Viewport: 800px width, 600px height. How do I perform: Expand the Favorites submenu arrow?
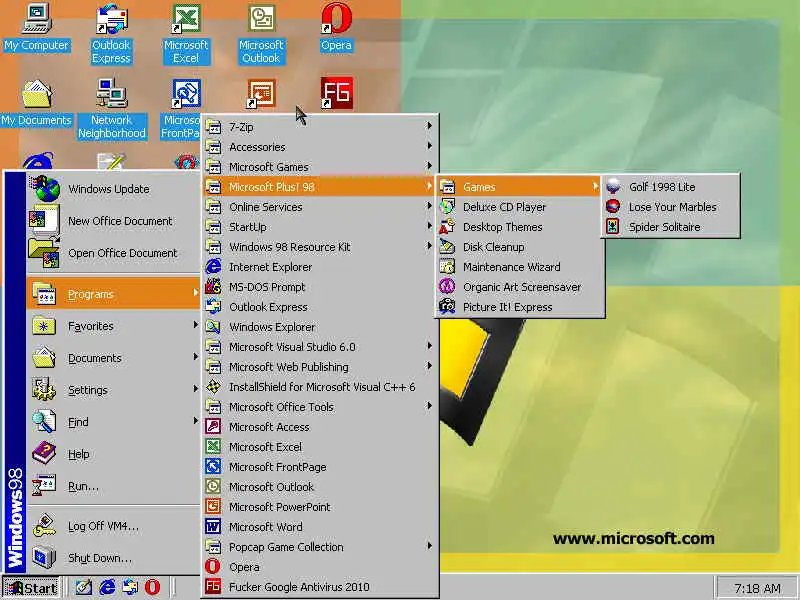click(x=195, y=325)
